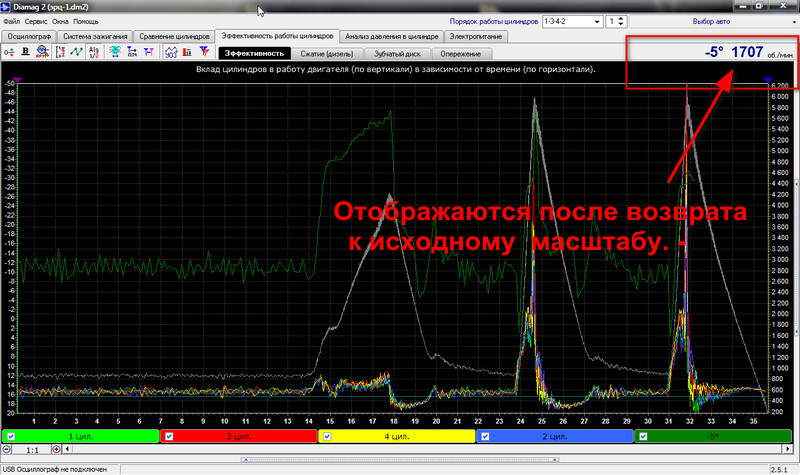Click the Diamag 2 application title icon
The width and height of the screenshot is (800, 475).
6,7
